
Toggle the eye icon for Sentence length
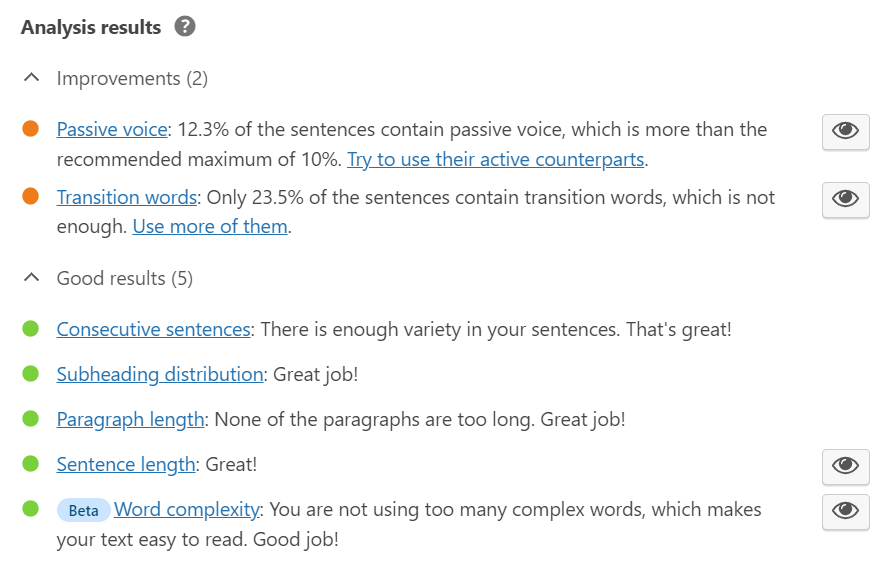point(845,465)
